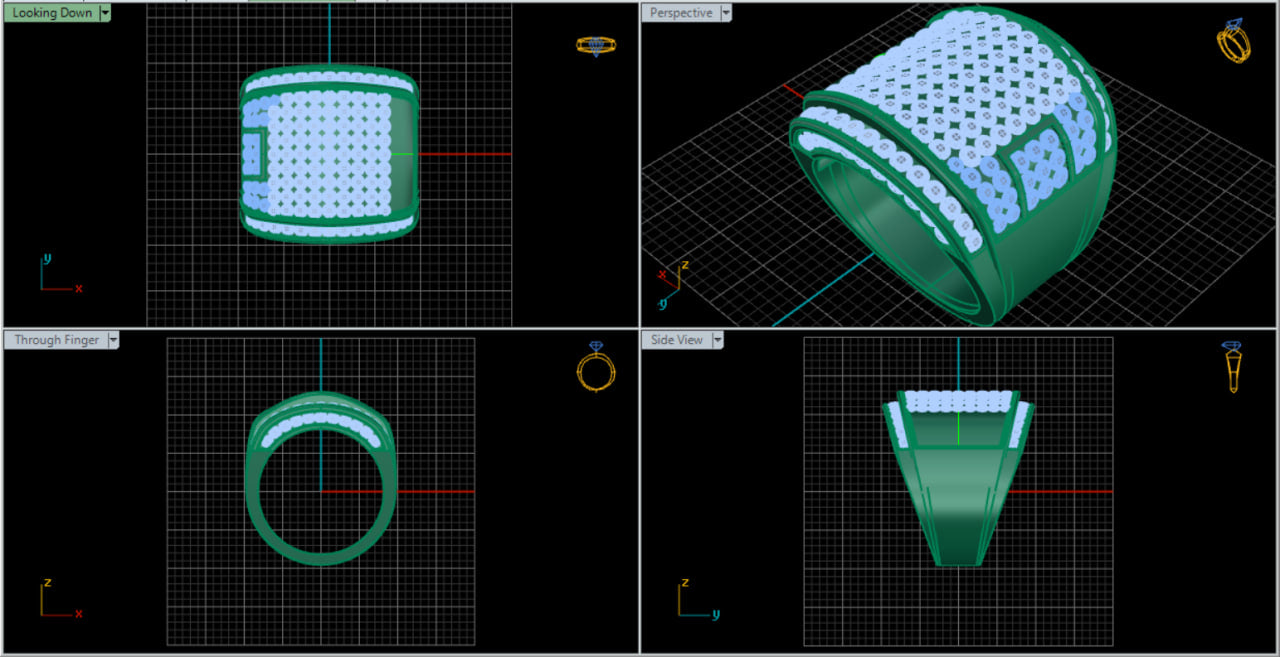Click the Side View viewport title

point(677,340)
